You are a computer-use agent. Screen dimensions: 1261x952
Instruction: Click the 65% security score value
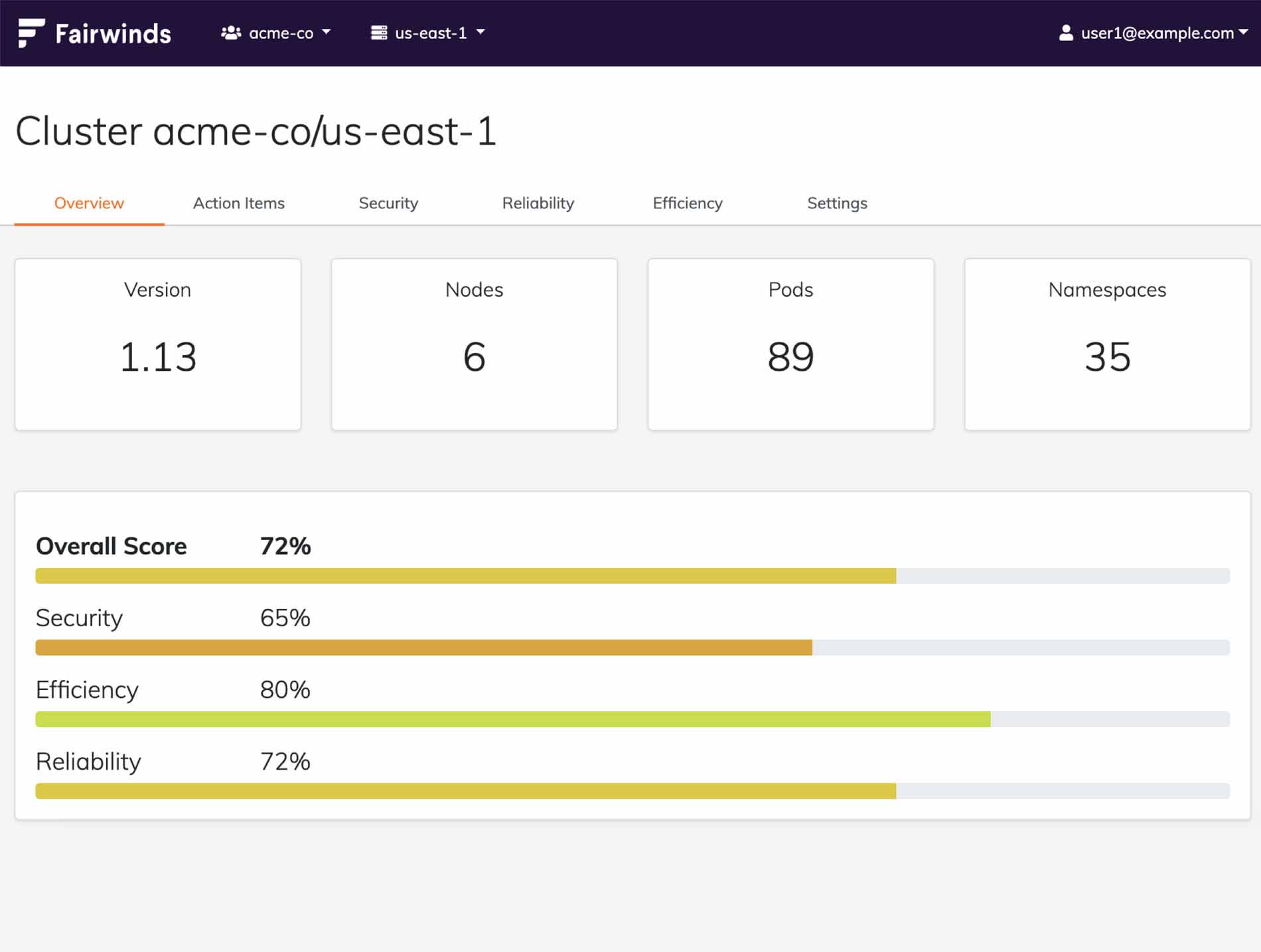click(285, 618)
